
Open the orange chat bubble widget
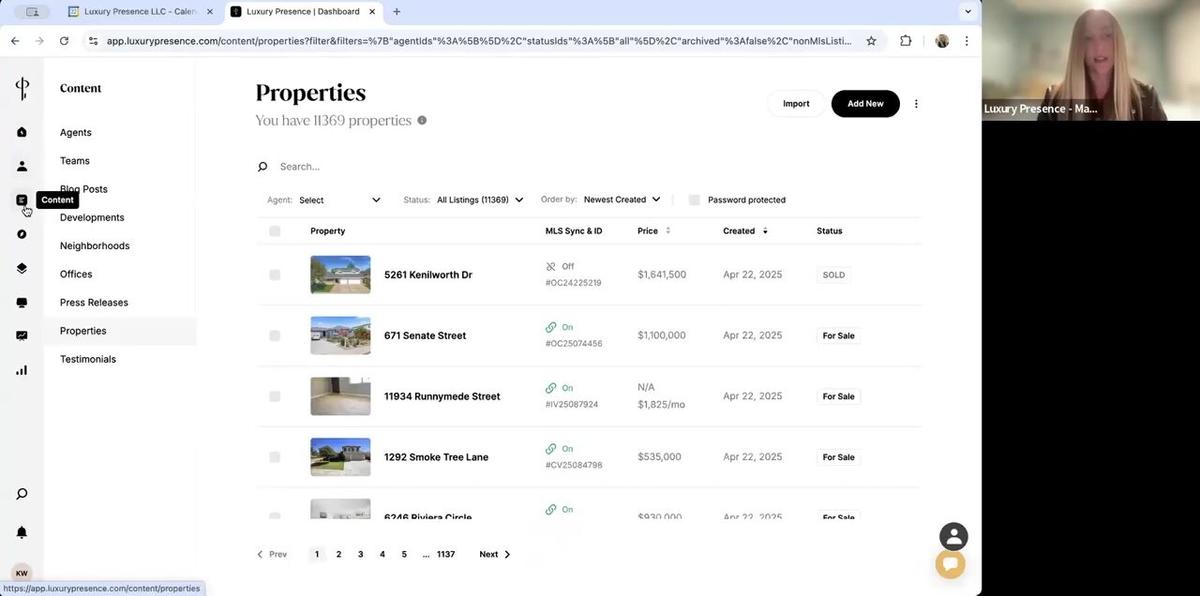950,564
